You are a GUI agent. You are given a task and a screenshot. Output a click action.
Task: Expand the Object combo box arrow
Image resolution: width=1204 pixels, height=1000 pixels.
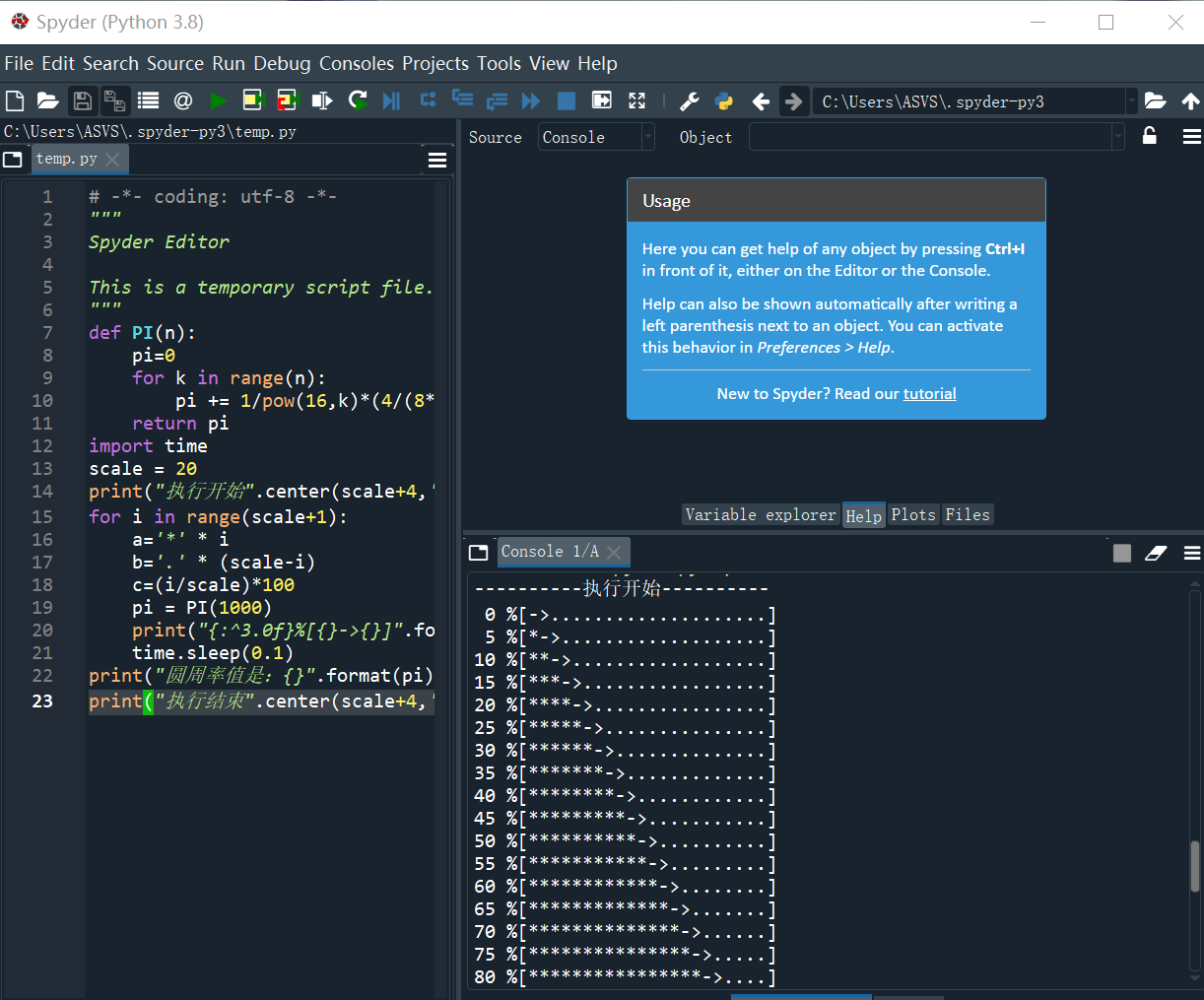(x=1117, y=137)
